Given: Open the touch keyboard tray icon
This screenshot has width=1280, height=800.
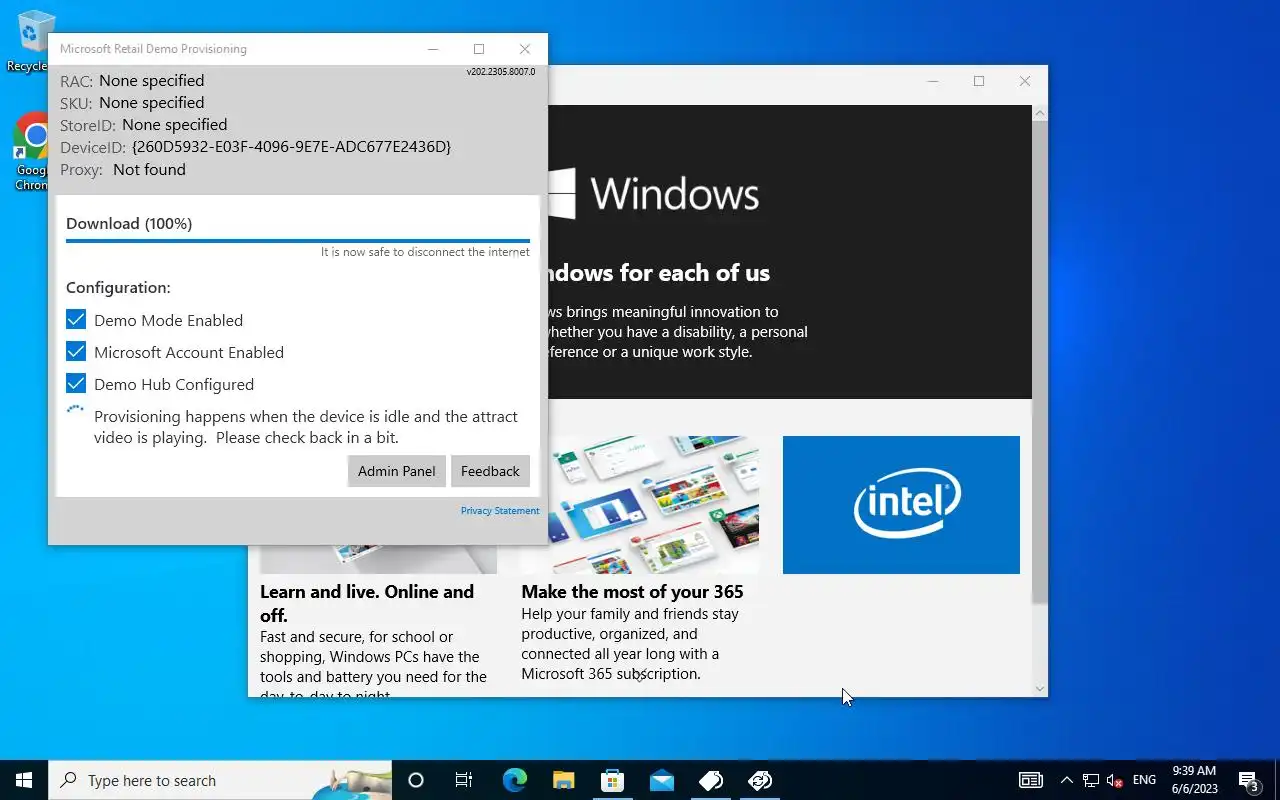Looking at the screenshot, I should pos(1030,780).
